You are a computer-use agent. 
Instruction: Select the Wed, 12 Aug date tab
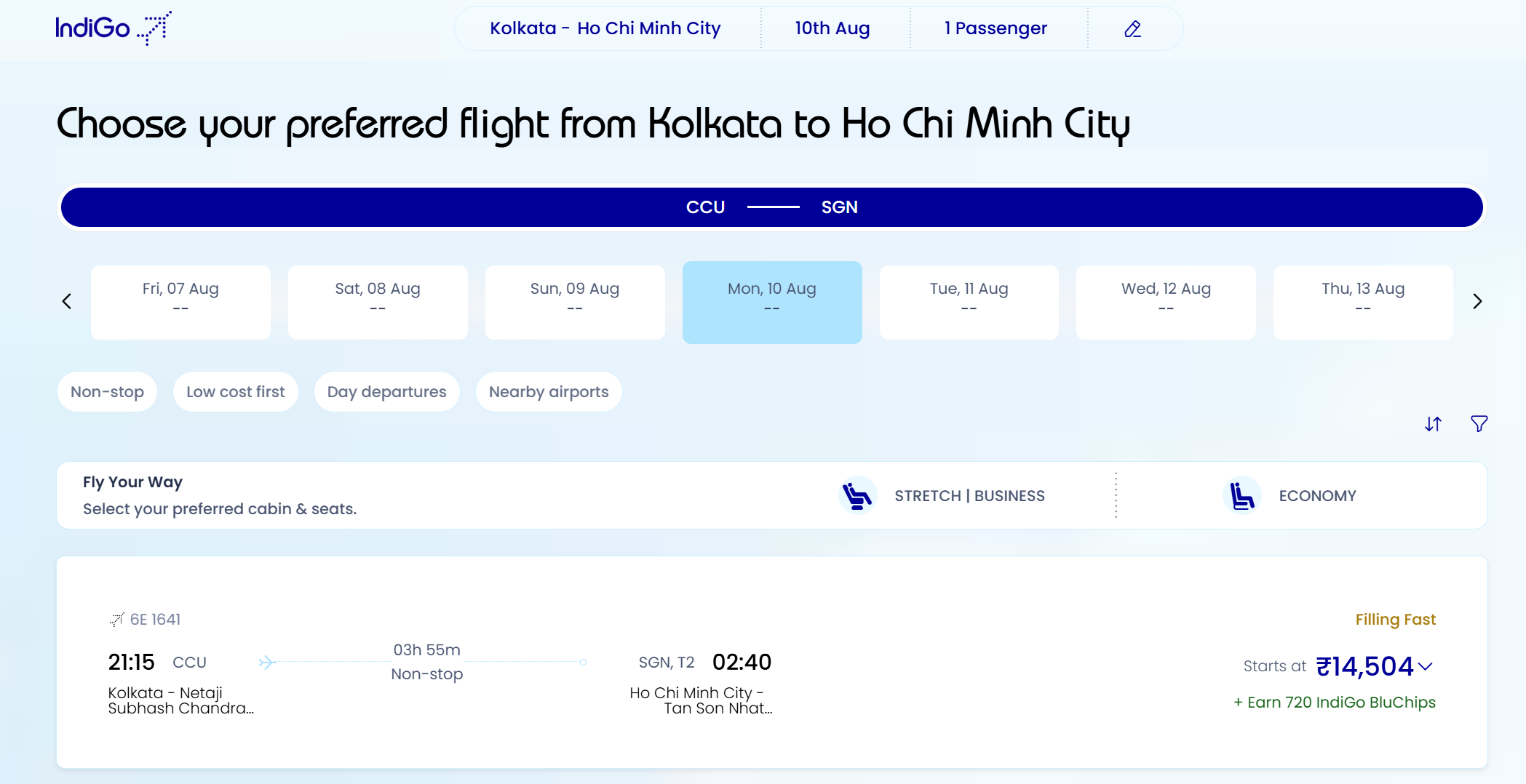(x=1166, y=302)
